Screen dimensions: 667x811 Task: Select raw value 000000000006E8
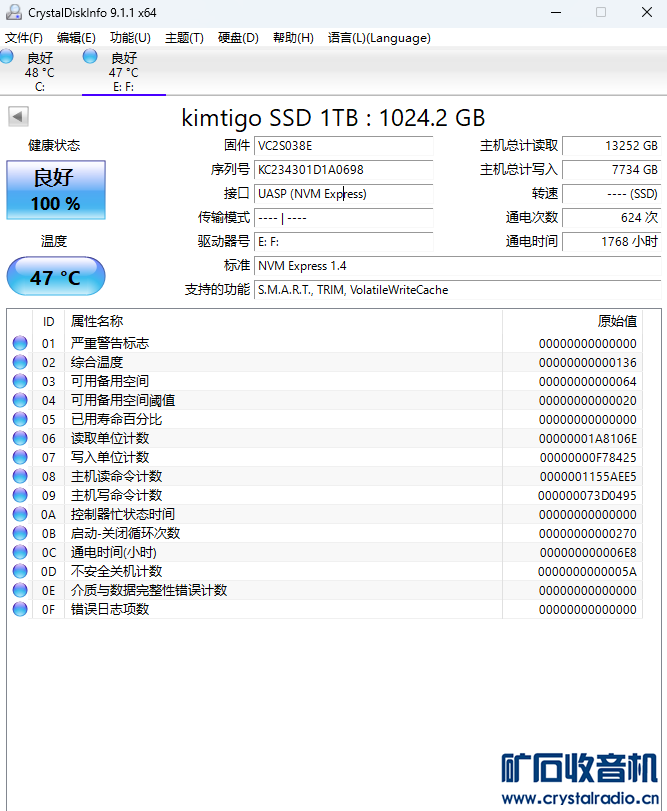[x=588, y=552]
